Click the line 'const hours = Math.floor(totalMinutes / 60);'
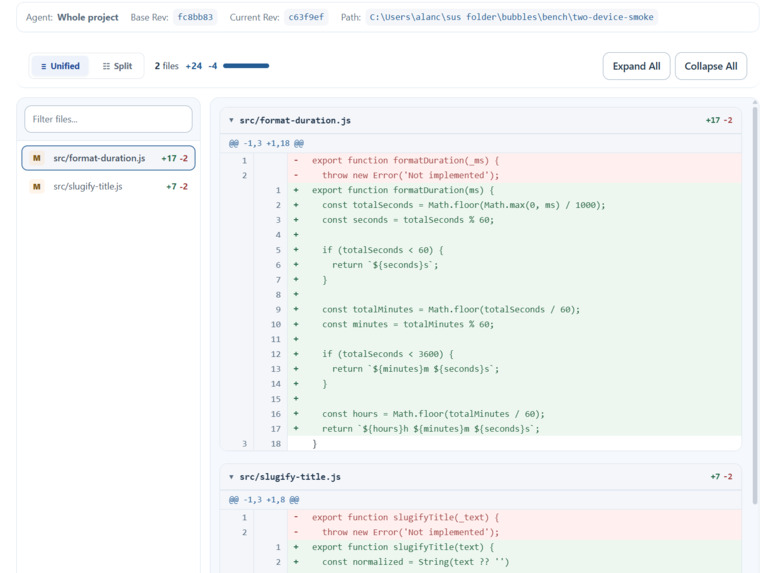 click(481, 414)
